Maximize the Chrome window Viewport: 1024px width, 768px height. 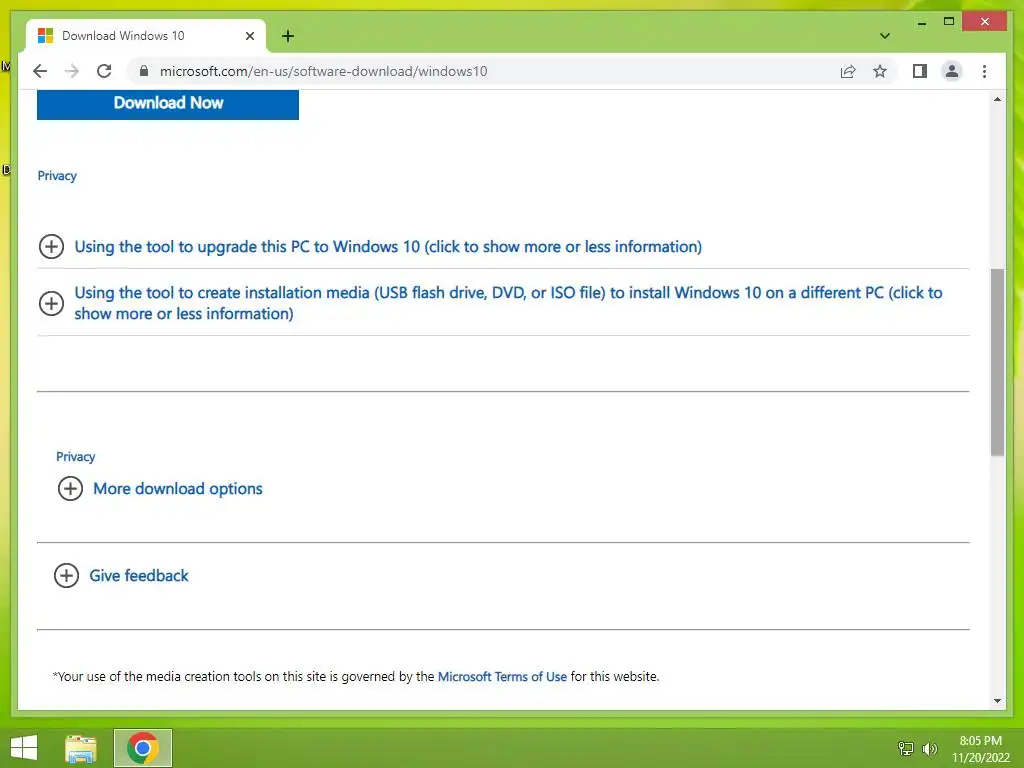pyautogui.click(x=949, y=22)
